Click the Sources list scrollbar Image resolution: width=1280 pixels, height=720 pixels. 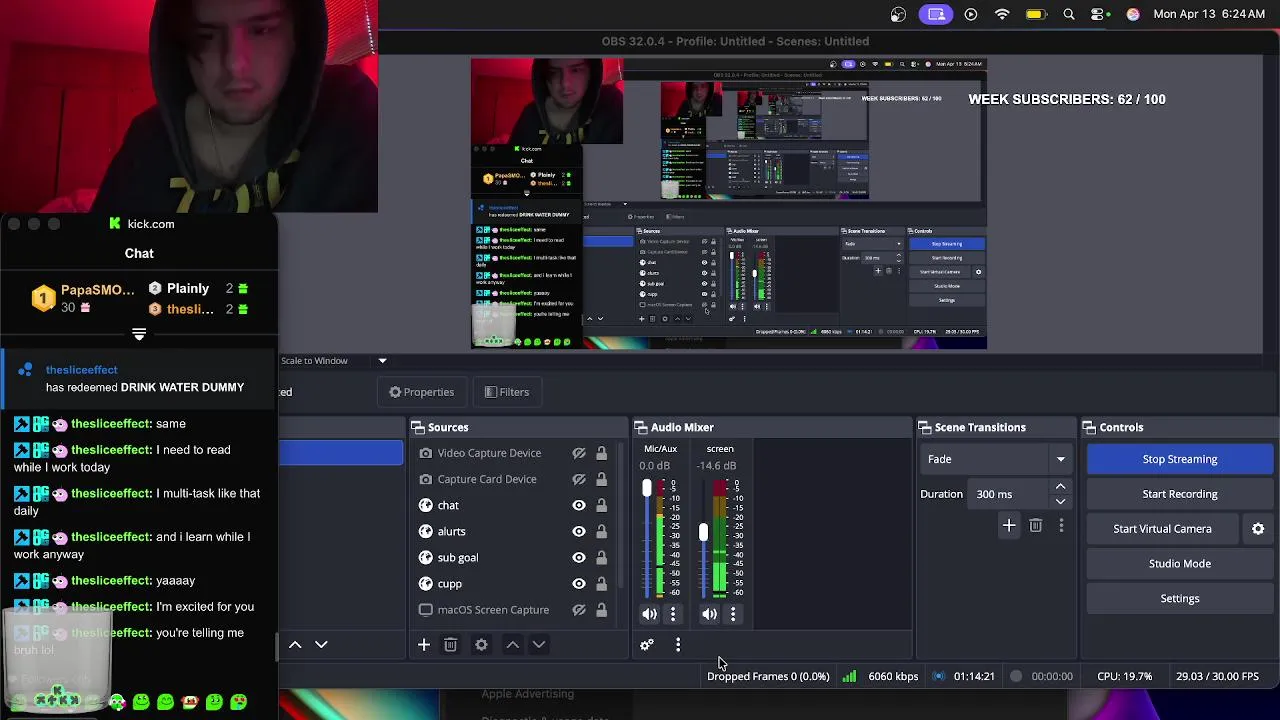620,515
